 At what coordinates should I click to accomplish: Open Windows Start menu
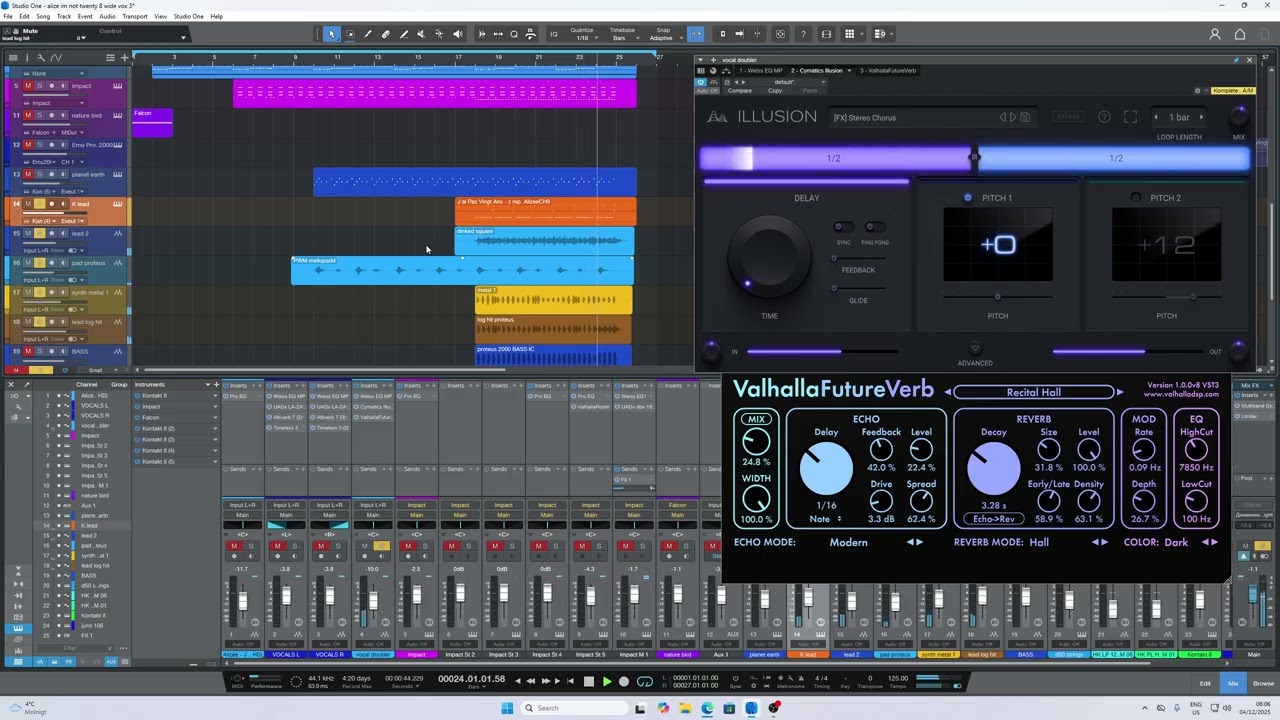[x=507, y=708]
